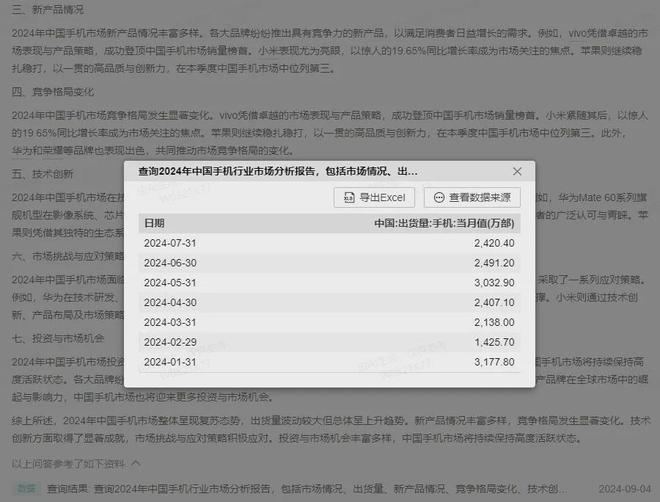Click the ellipsis icon beside 查看数据来源
660x502 pixels.
(439, 197)
